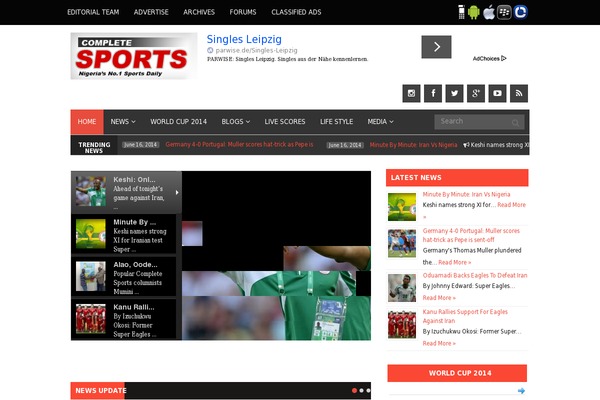The width and height of the screenshot is (600, 400).
Task: Open the Android app icon
Action: coord(474,12)
